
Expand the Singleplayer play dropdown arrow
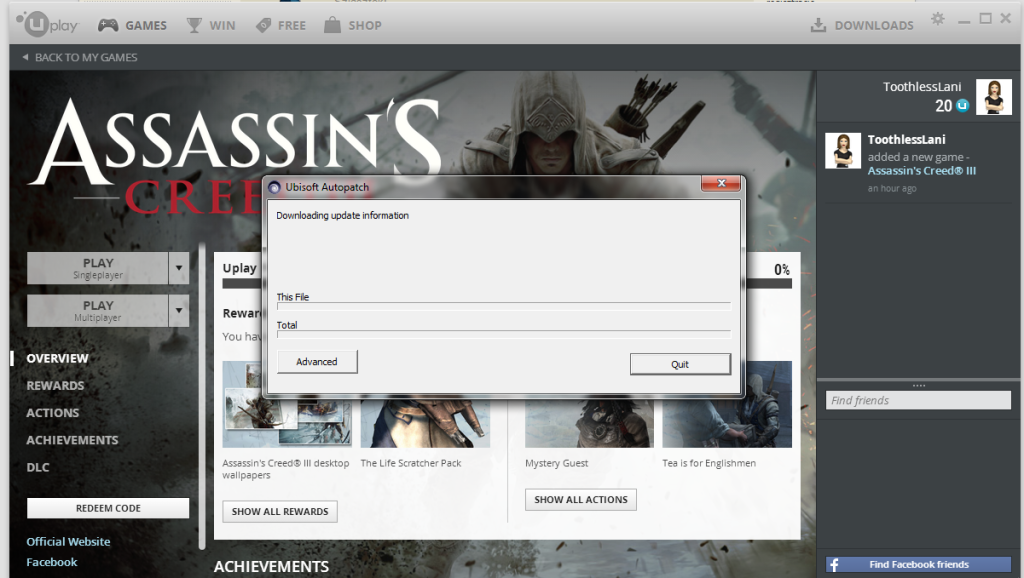[x=179, y=268]
